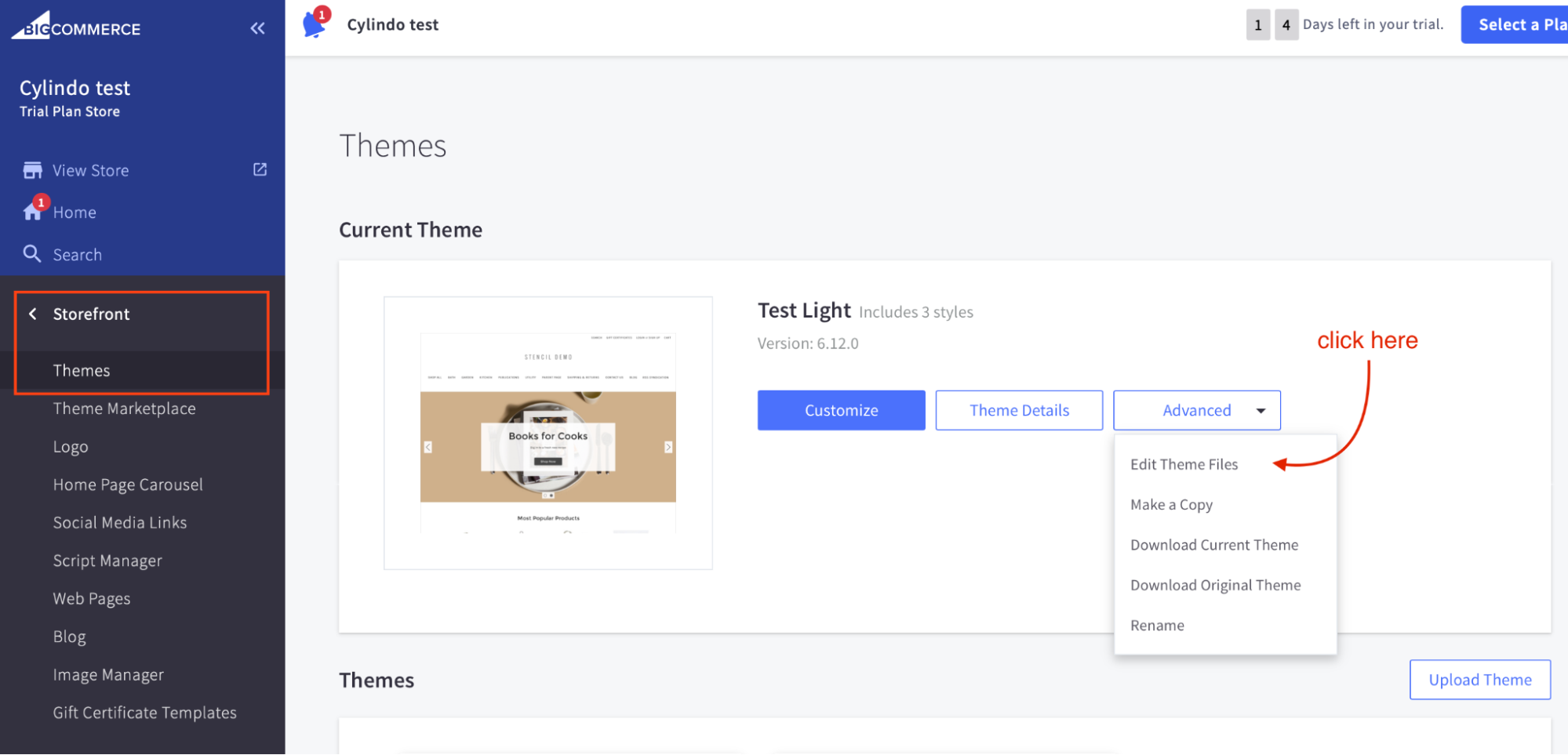Click the Cylindo test store name in sidebar
Image resolution: width=1568 pixels, height=755 pixels.
click(x=75, y=88)
